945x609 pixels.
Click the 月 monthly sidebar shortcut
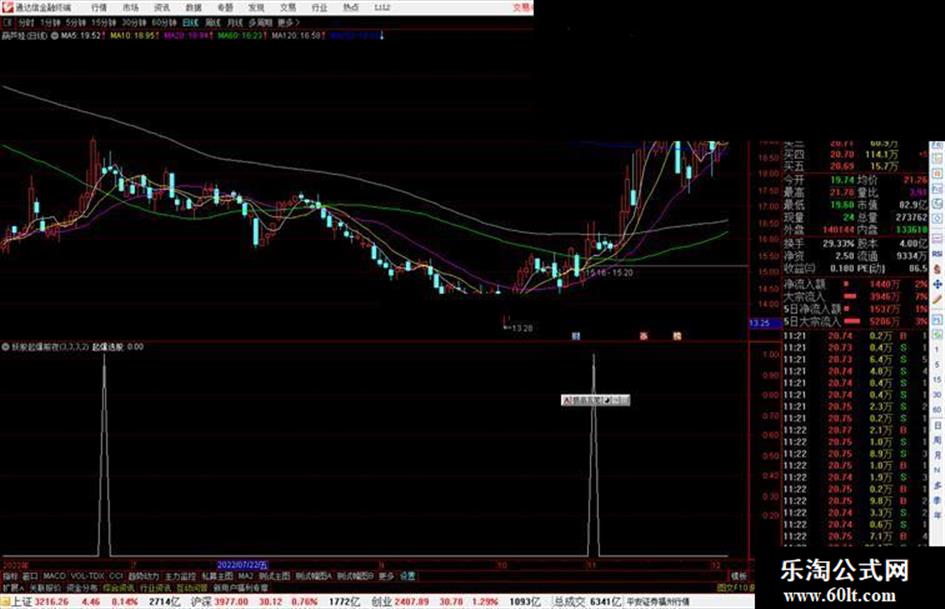(937, 456)
